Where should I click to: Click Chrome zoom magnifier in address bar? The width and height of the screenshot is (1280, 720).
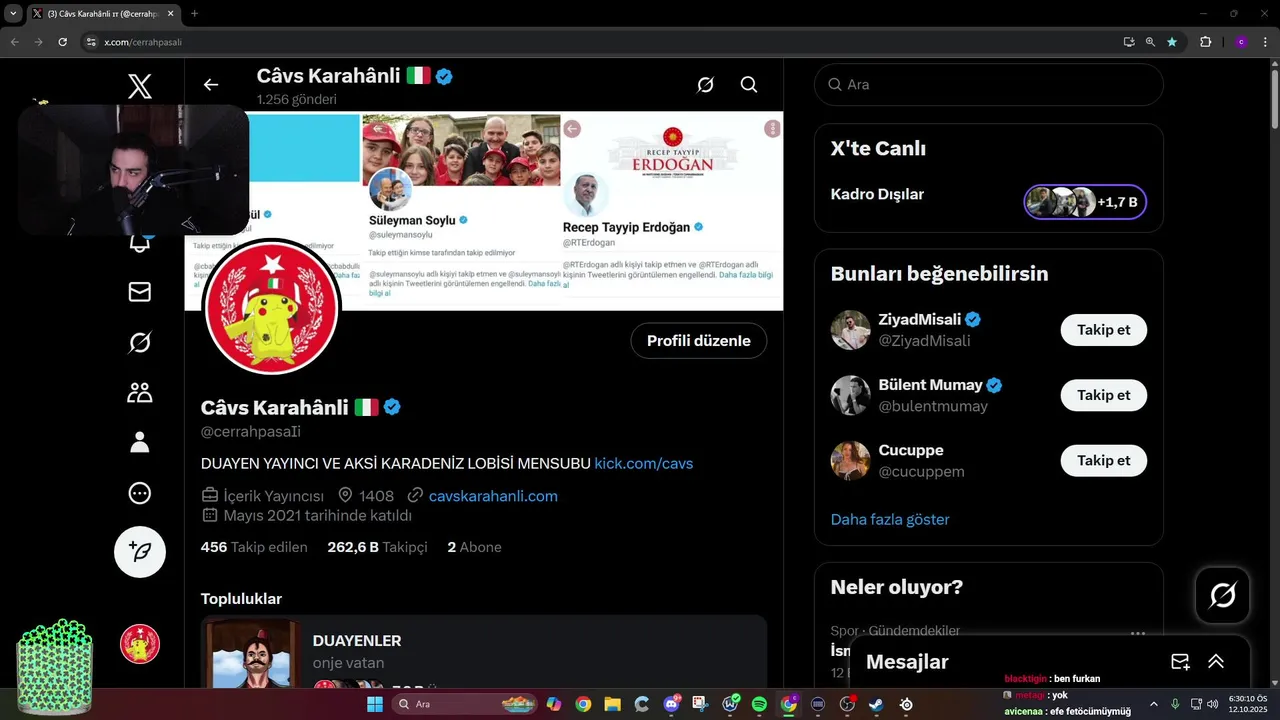coord(1150,42)
